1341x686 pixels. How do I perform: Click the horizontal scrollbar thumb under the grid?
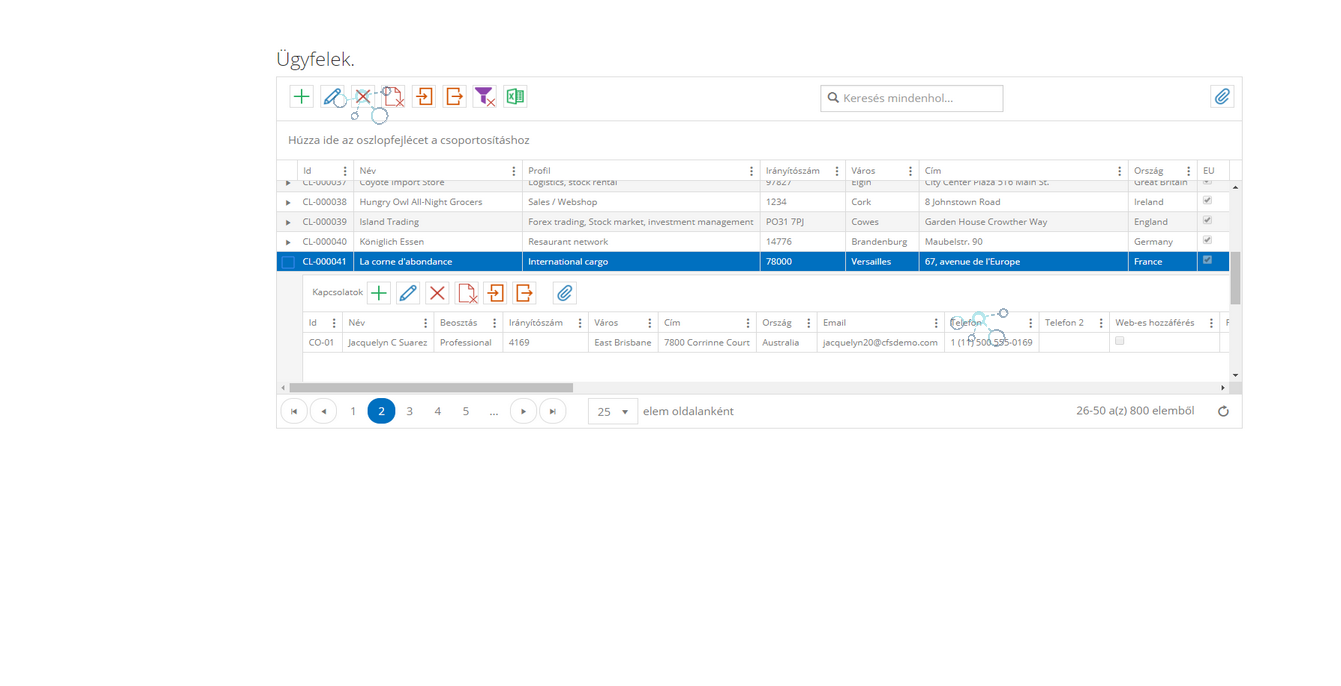coord(431,388)
